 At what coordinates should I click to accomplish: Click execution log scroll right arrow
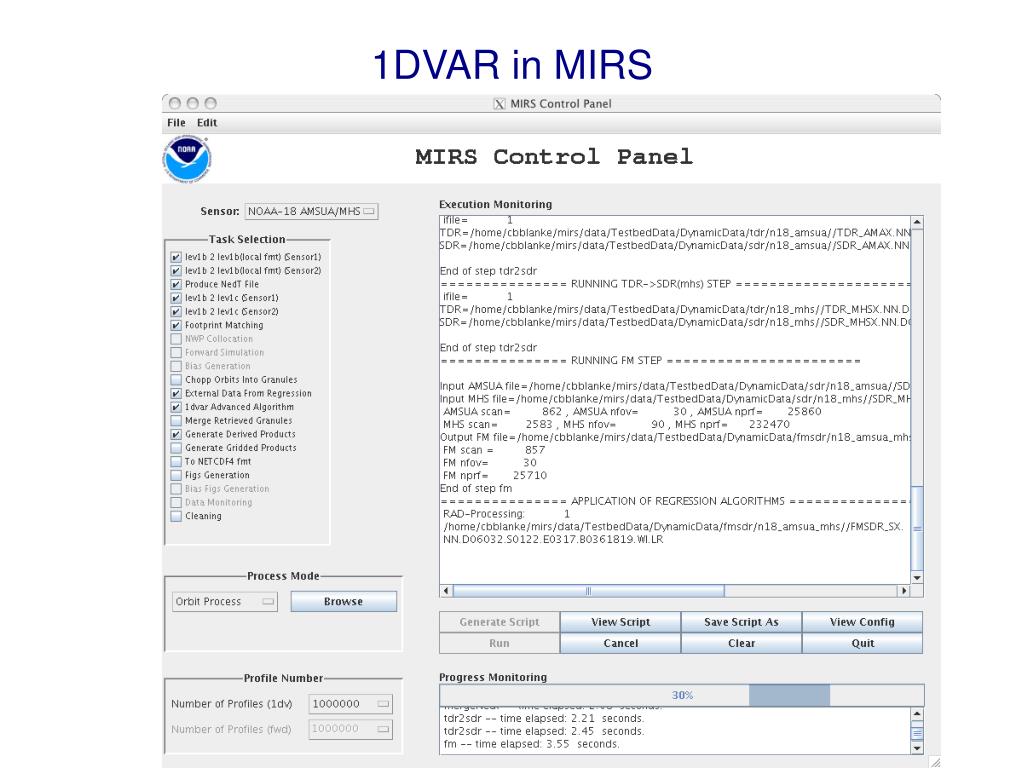click(x=904, y=591)
